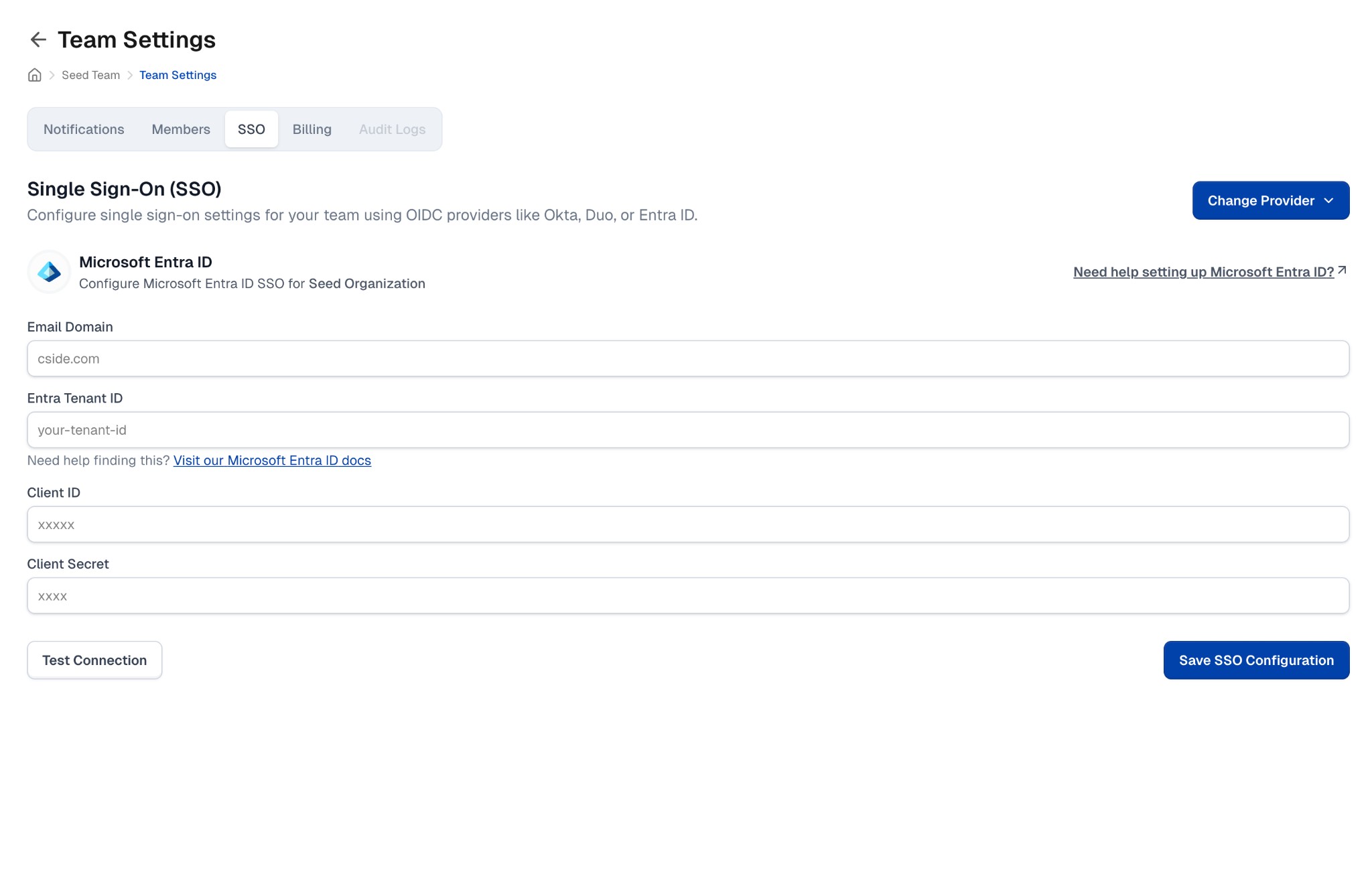Select the SSO tab
The height and width of the screenshot is (876, 1372).
251,129
